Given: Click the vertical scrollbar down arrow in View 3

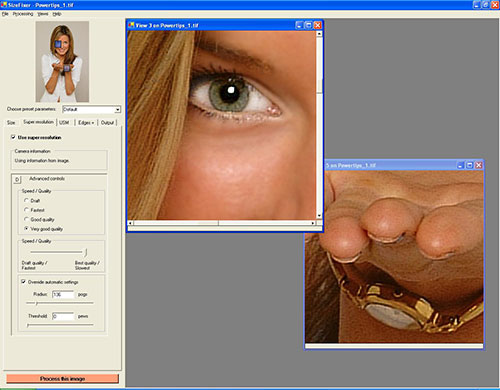Looking at the screenshot, I should 319,216.
